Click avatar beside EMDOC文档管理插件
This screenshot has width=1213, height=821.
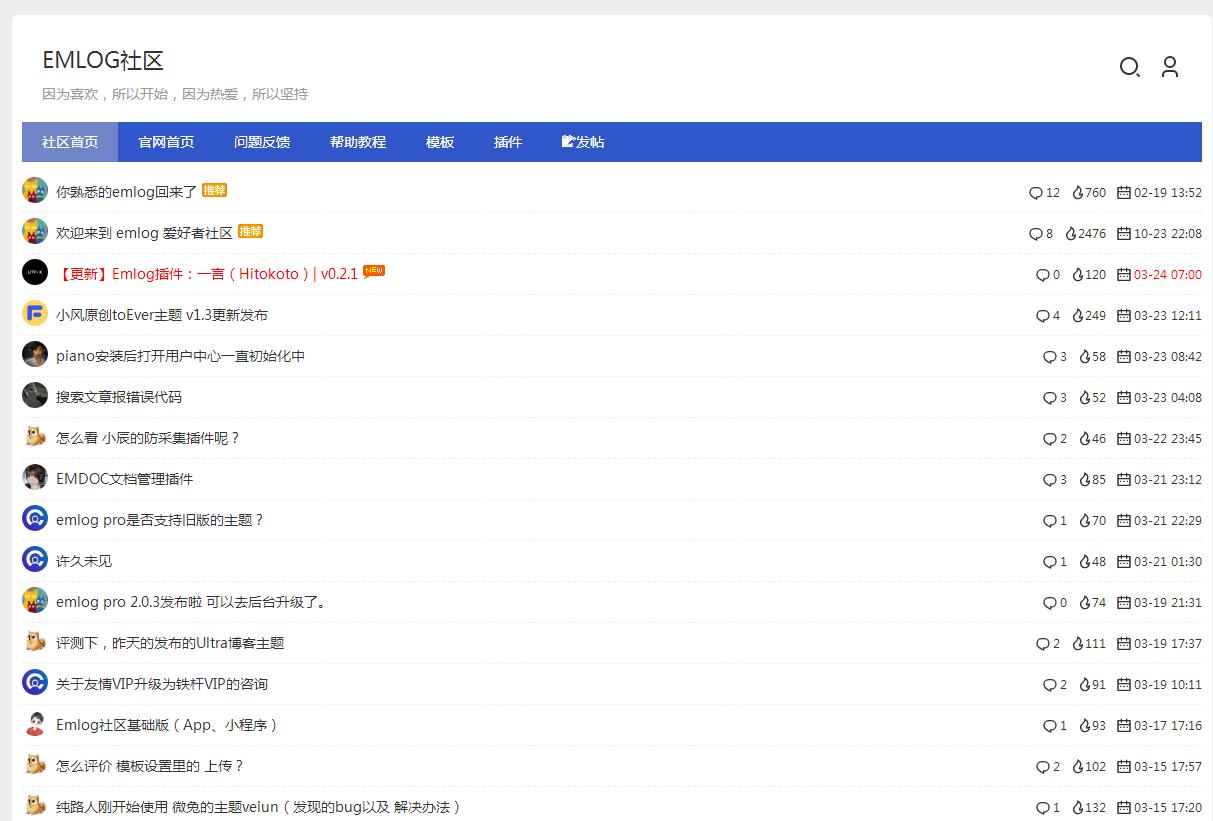(x=35, y=477)
